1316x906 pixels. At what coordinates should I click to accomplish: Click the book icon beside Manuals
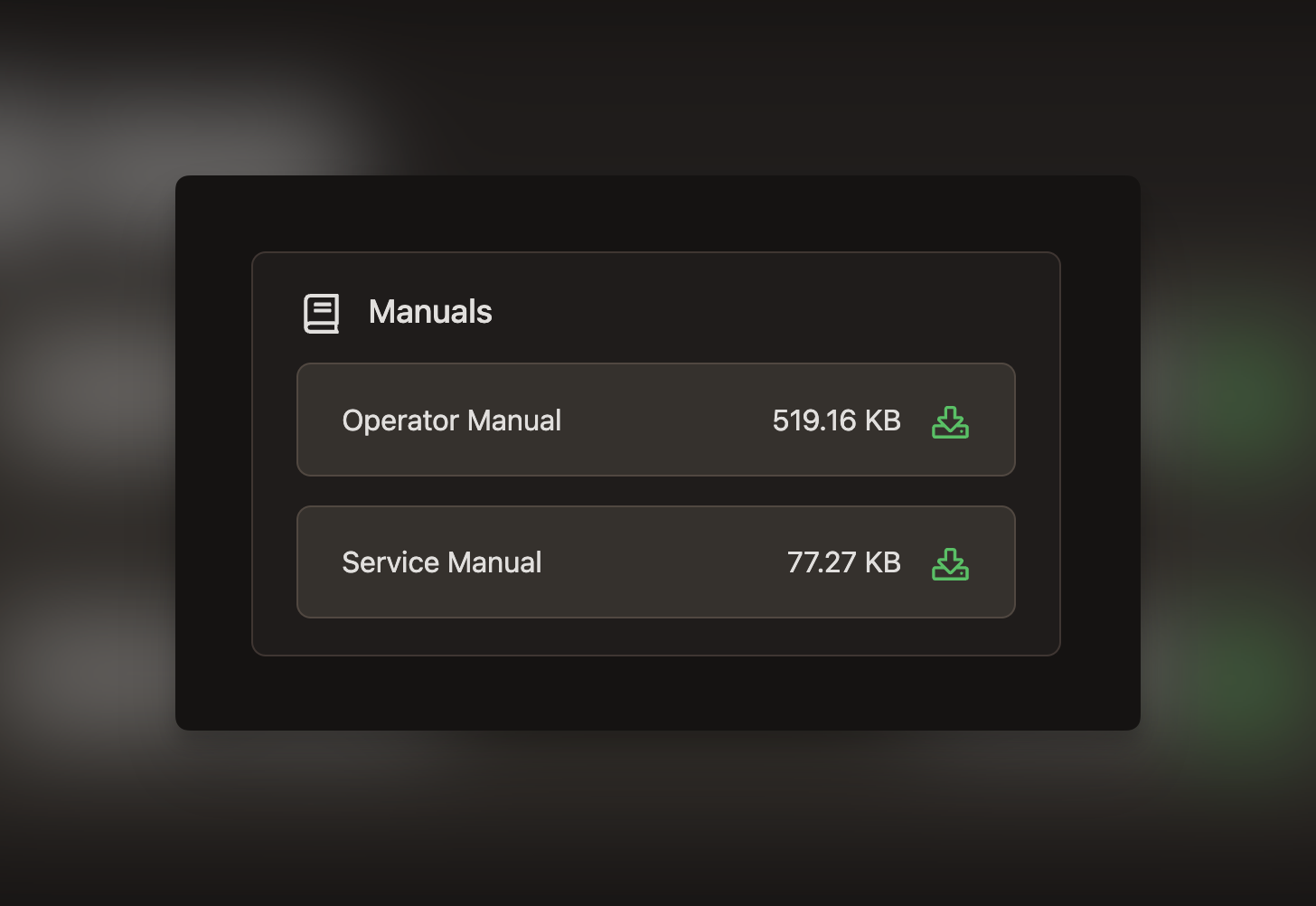point(321,313)
